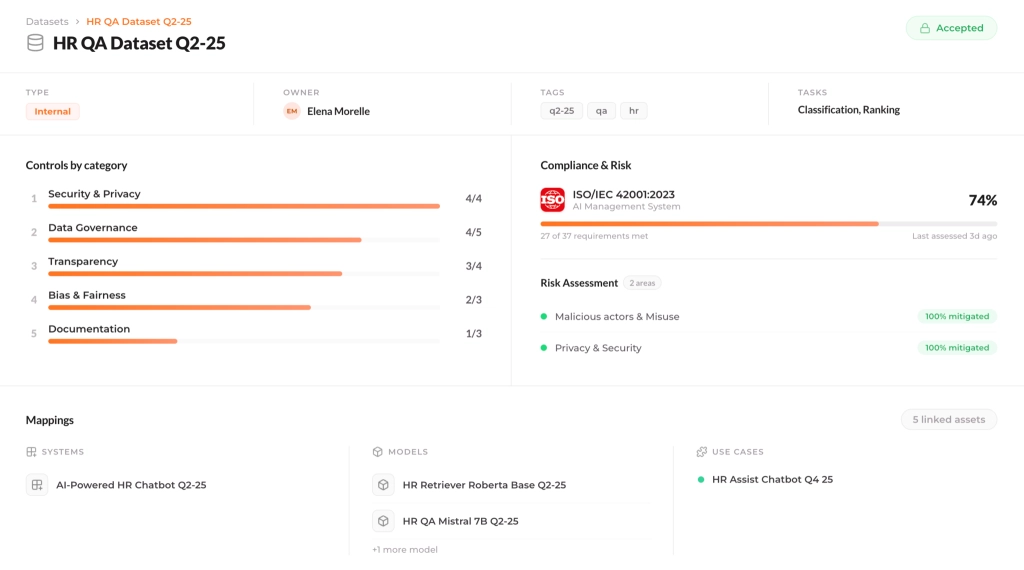Expand the '+1 more model' list

[404, 549]
